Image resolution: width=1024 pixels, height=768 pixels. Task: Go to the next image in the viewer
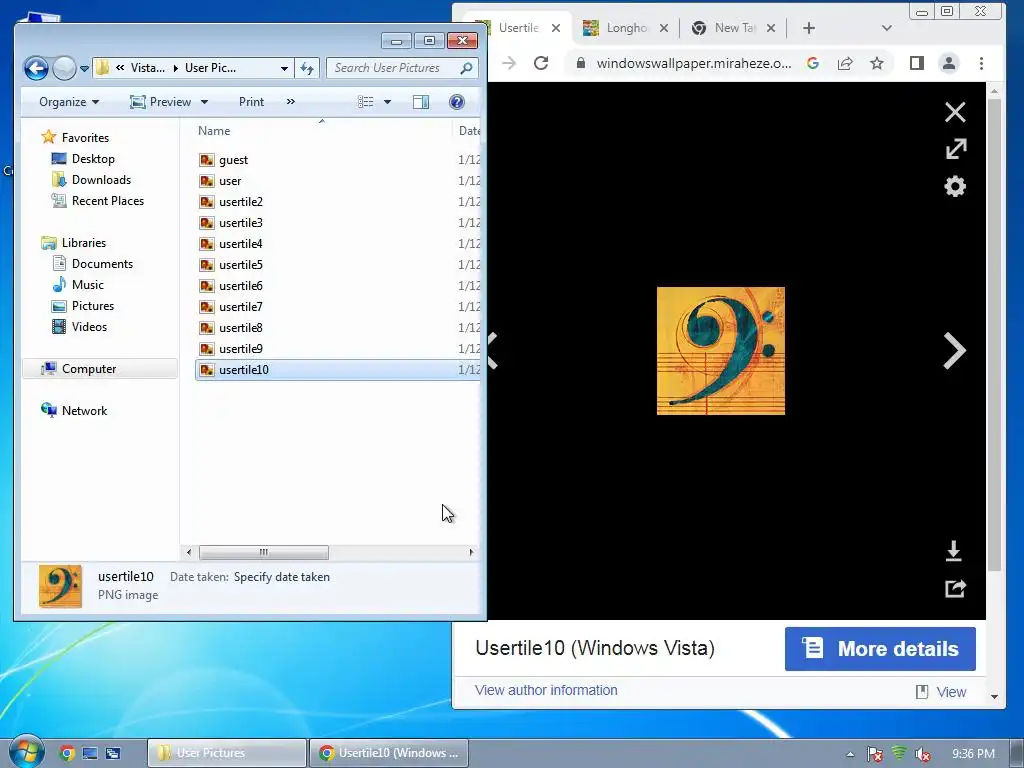click(x=954, y=351)
